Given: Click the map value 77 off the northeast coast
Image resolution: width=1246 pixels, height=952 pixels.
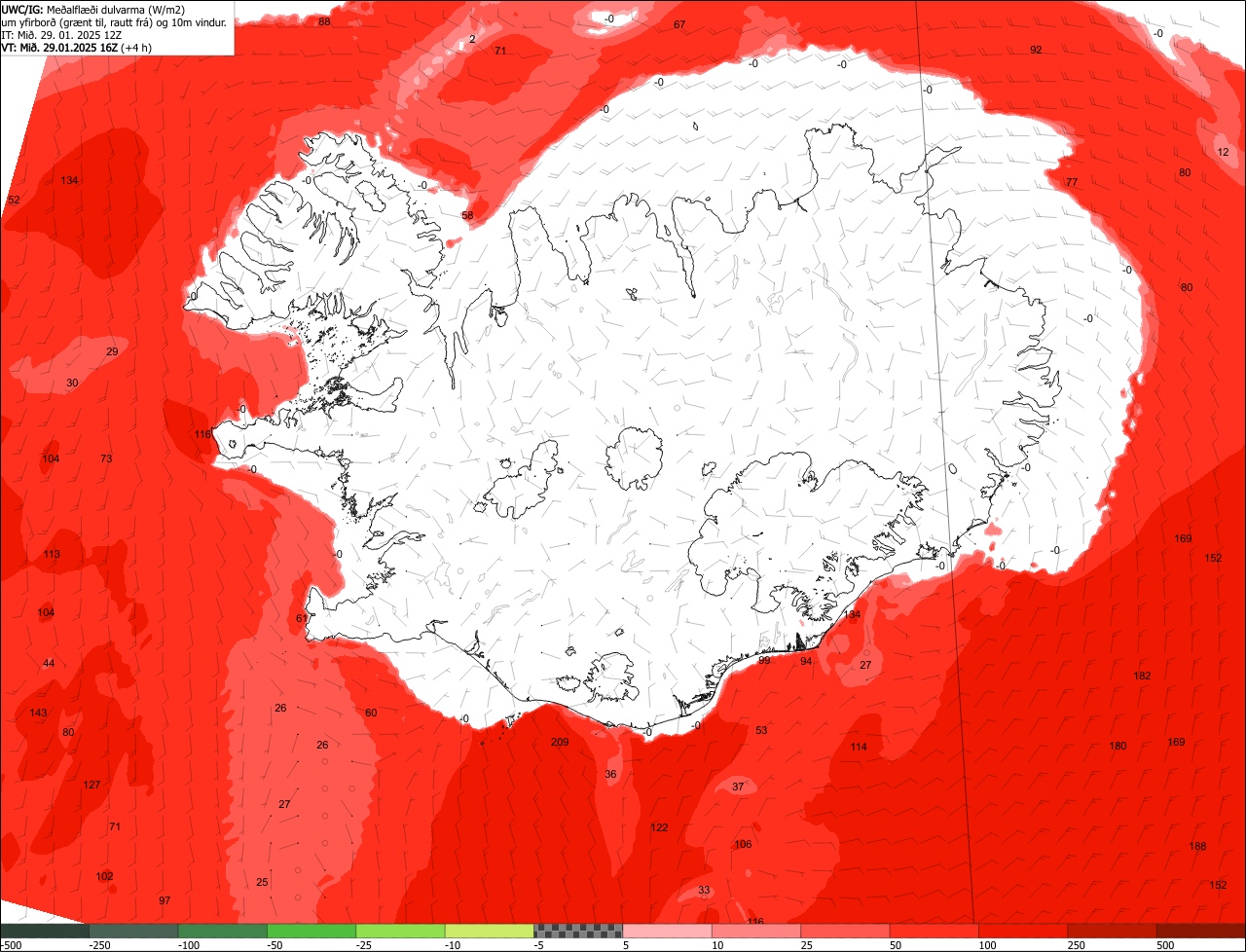Looking at the screenshot, I should coord(1072,182).
